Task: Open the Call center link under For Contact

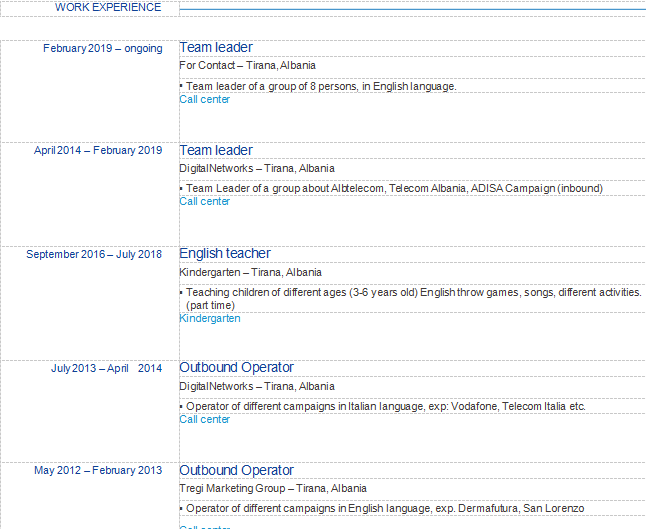Action: 205,100
